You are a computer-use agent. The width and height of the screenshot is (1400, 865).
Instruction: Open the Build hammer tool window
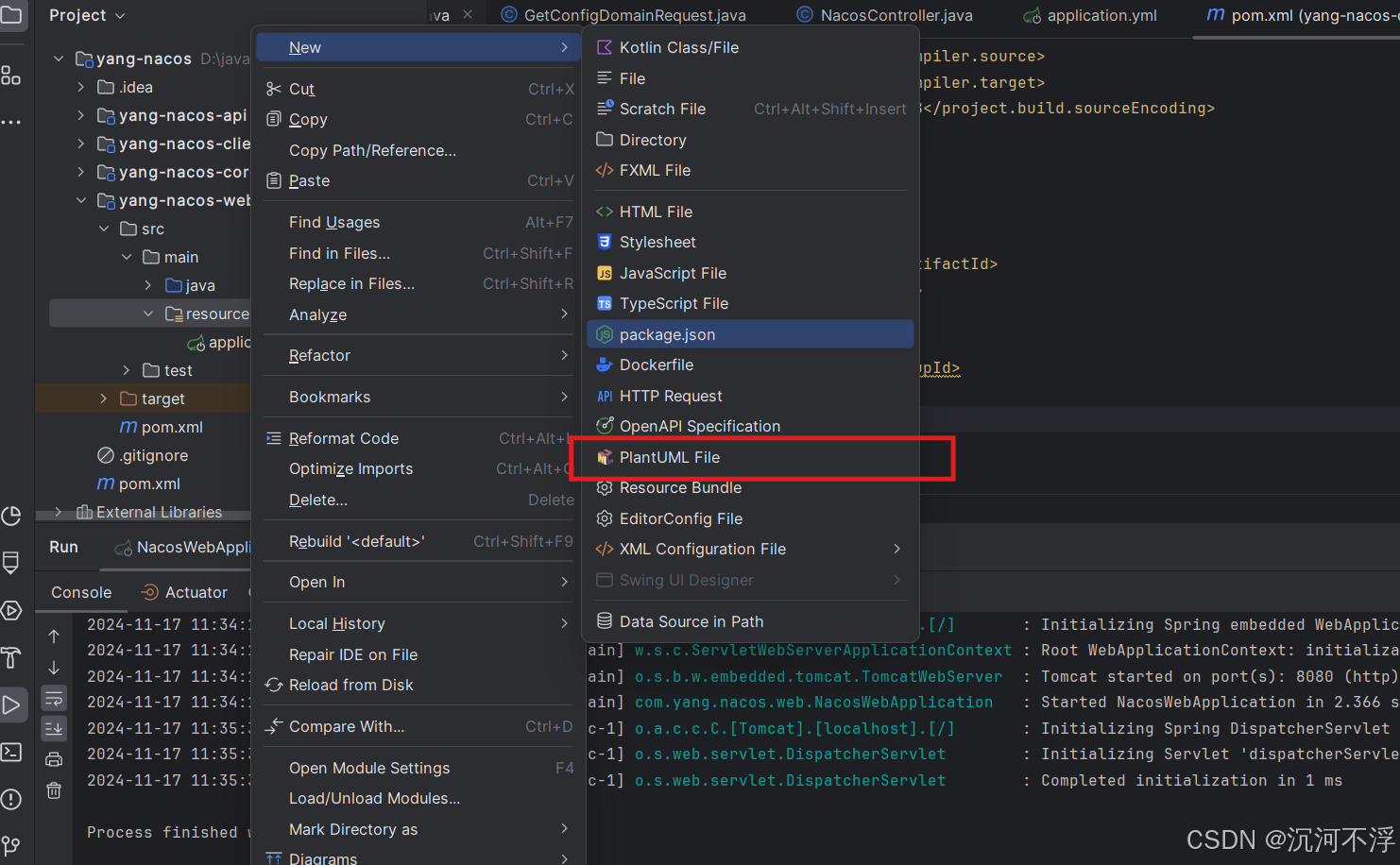[11, 657]
